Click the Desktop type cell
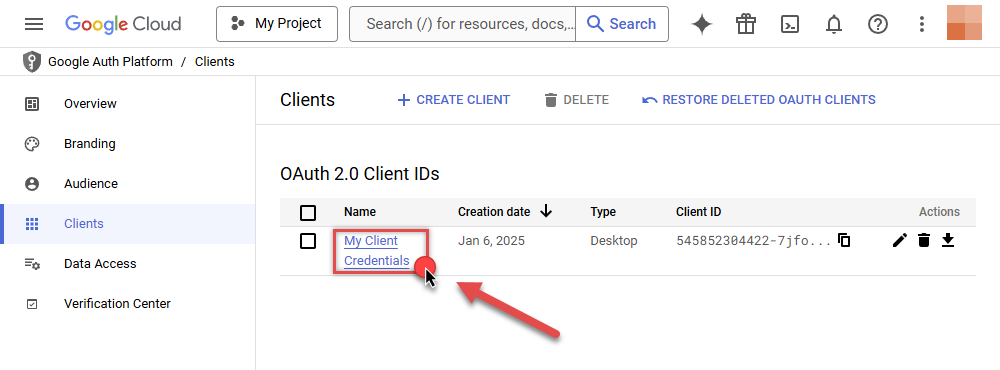The height and width of the screenshot is (370, 1000). pos(614,241)
